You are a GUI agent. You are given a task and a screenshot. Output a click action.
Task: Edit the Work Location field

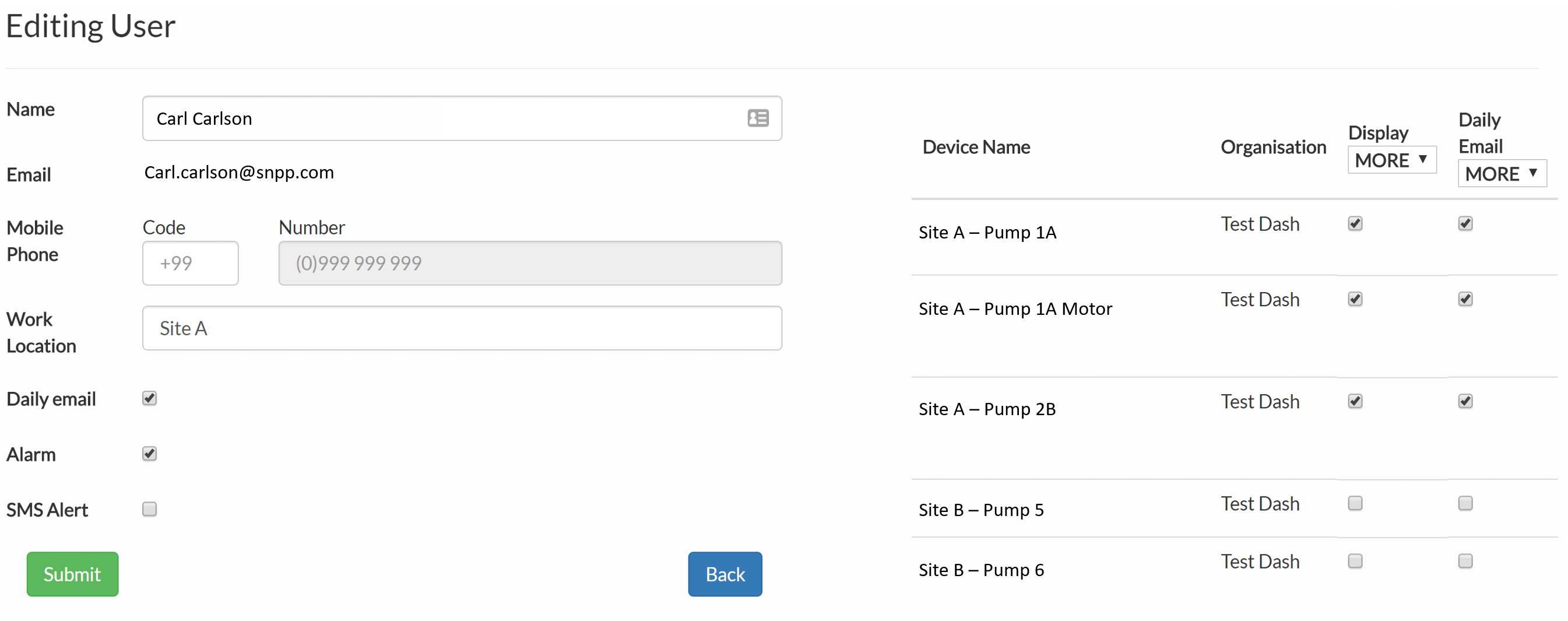[x=462, y=328]
